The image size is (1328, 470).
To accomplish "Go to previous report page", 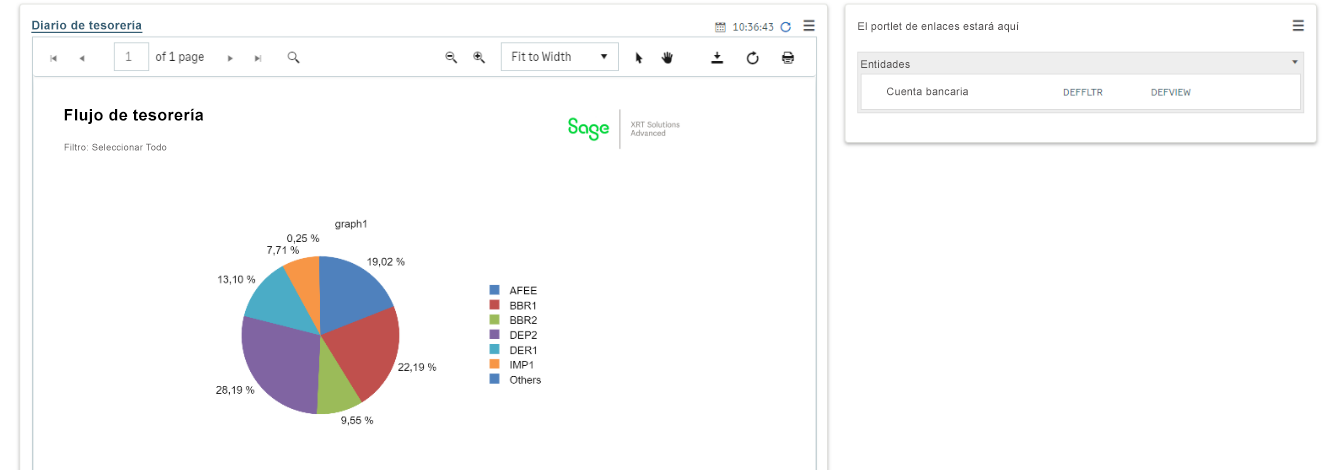I will pos(82,58).
